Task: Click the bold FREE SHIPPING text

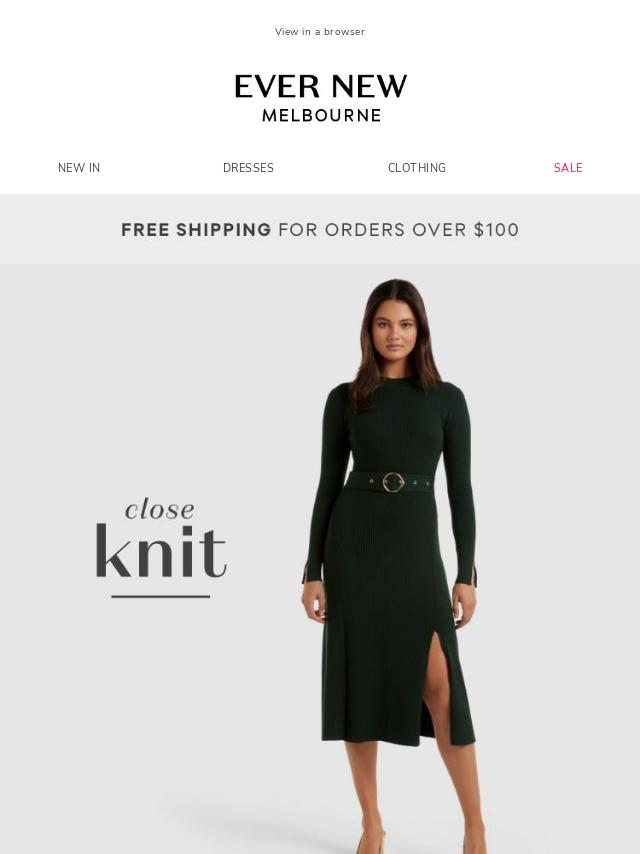Action: 196,230
